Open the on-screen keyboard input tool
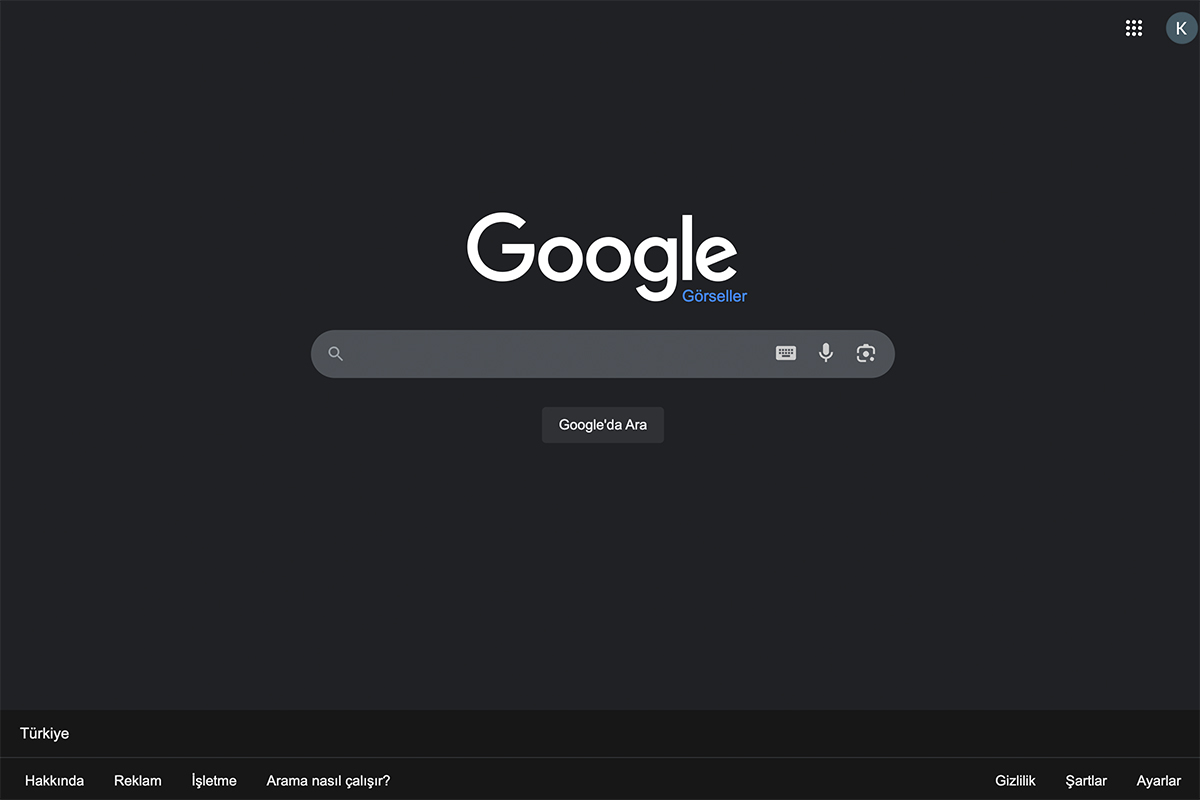The height and width of the screenshot is (800, 1200). pyautogui.click(x=786, y=353)
